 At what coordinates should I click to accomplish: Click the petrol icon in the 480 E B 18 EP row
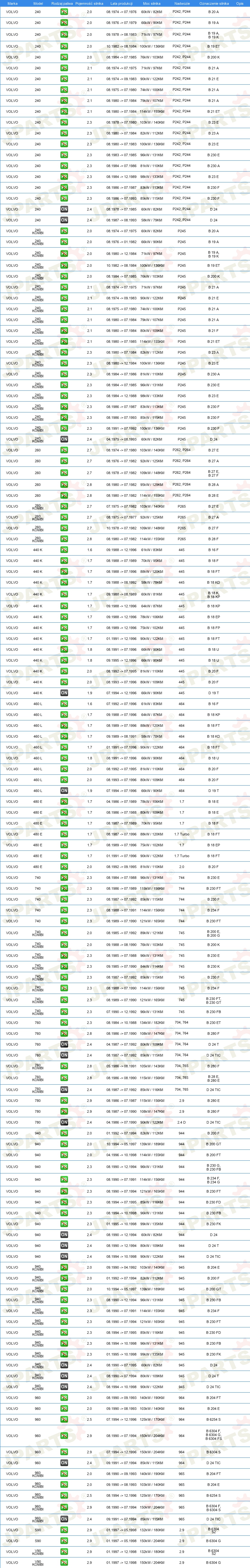click(x=64, y=845)
